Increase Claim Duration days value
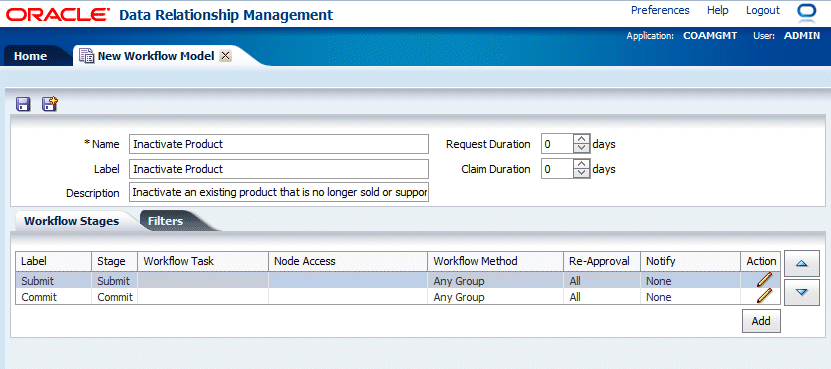 pos(582,164)
